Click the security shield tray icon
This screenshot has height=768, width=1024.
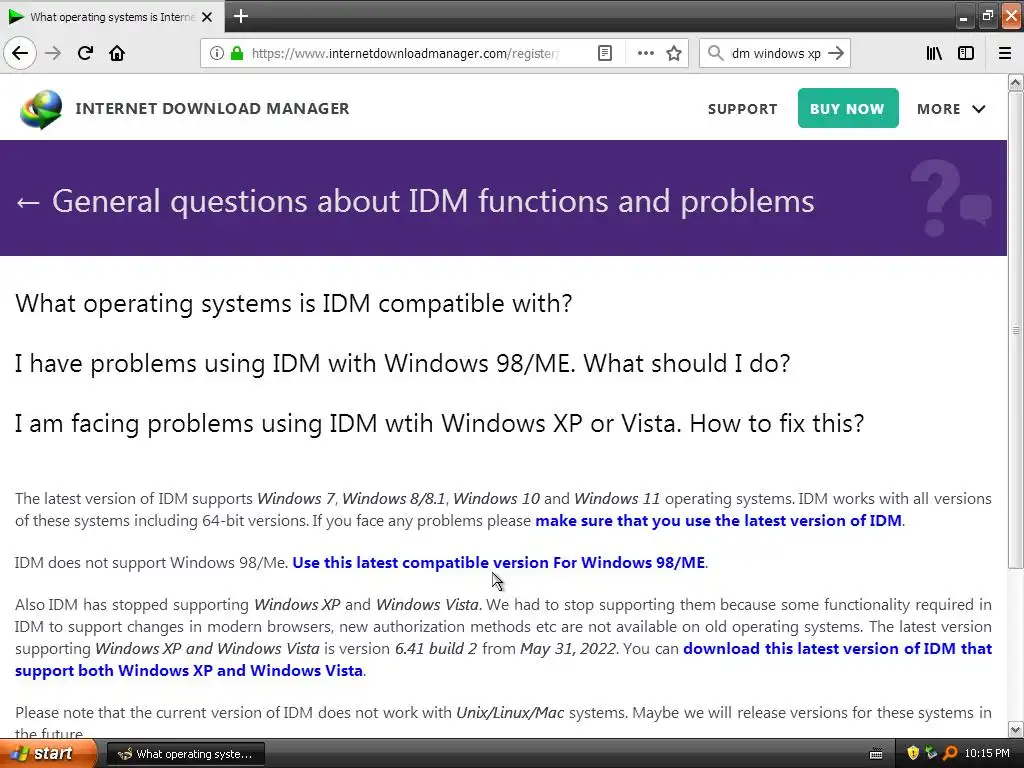click(x=913, y=753)
